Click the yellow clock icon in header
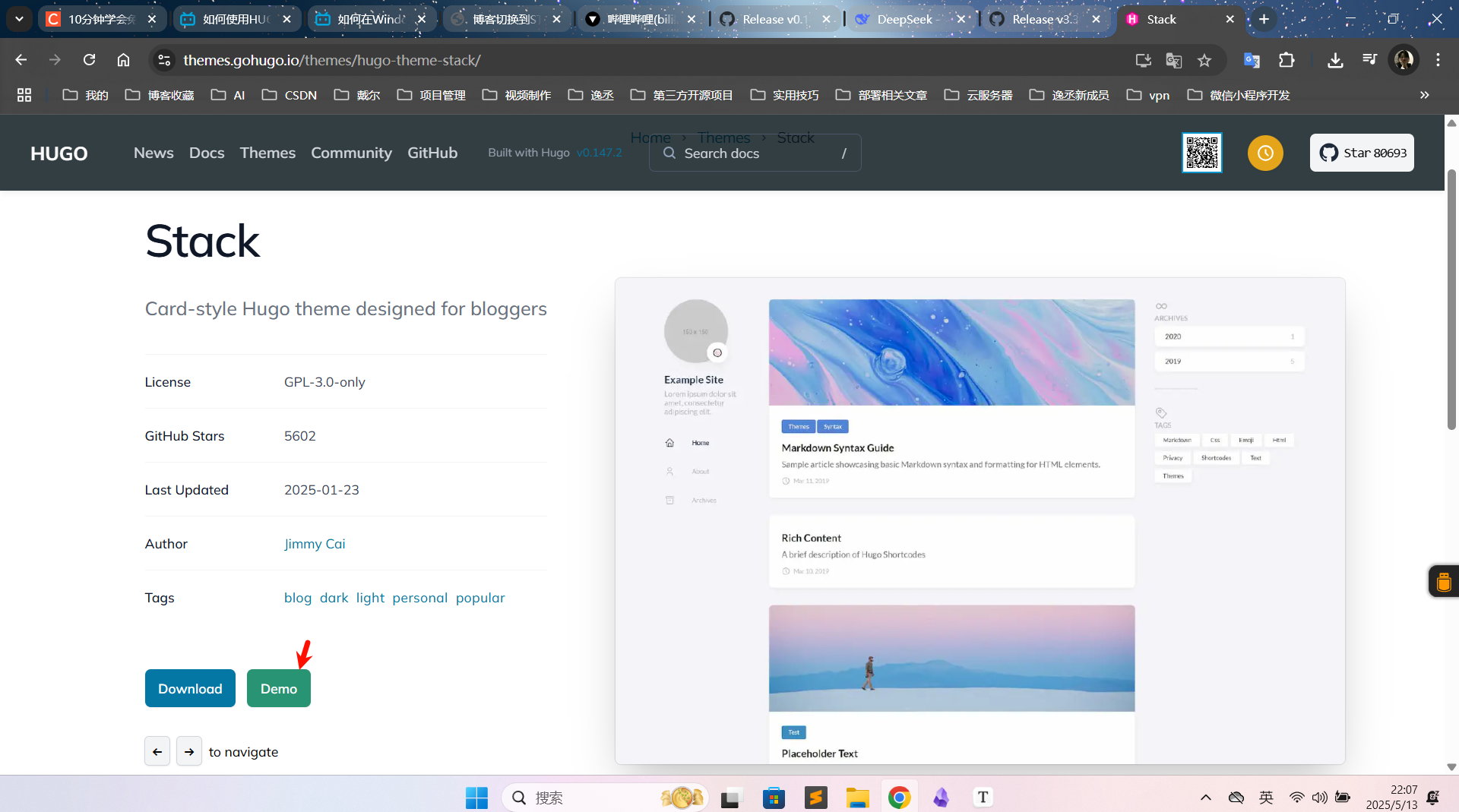Viewport: 1459px width, 812px height. click(x=1265, y=153)
